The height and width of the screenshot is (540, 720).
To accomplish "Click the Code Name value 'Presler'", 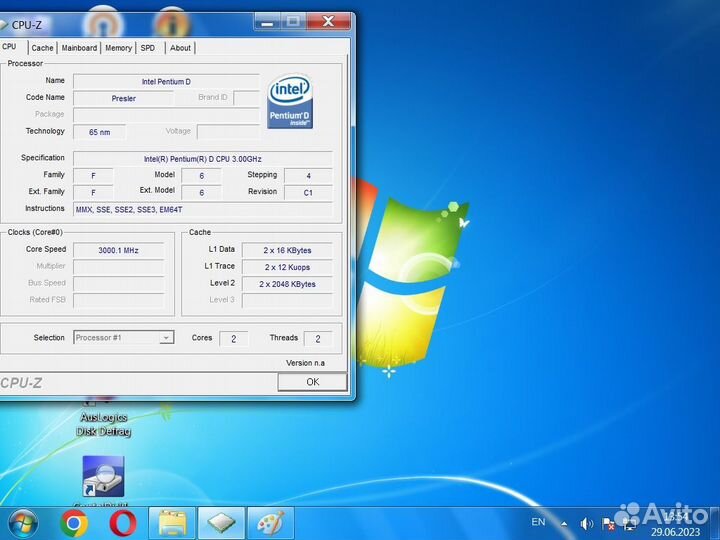I will [124, 98].
